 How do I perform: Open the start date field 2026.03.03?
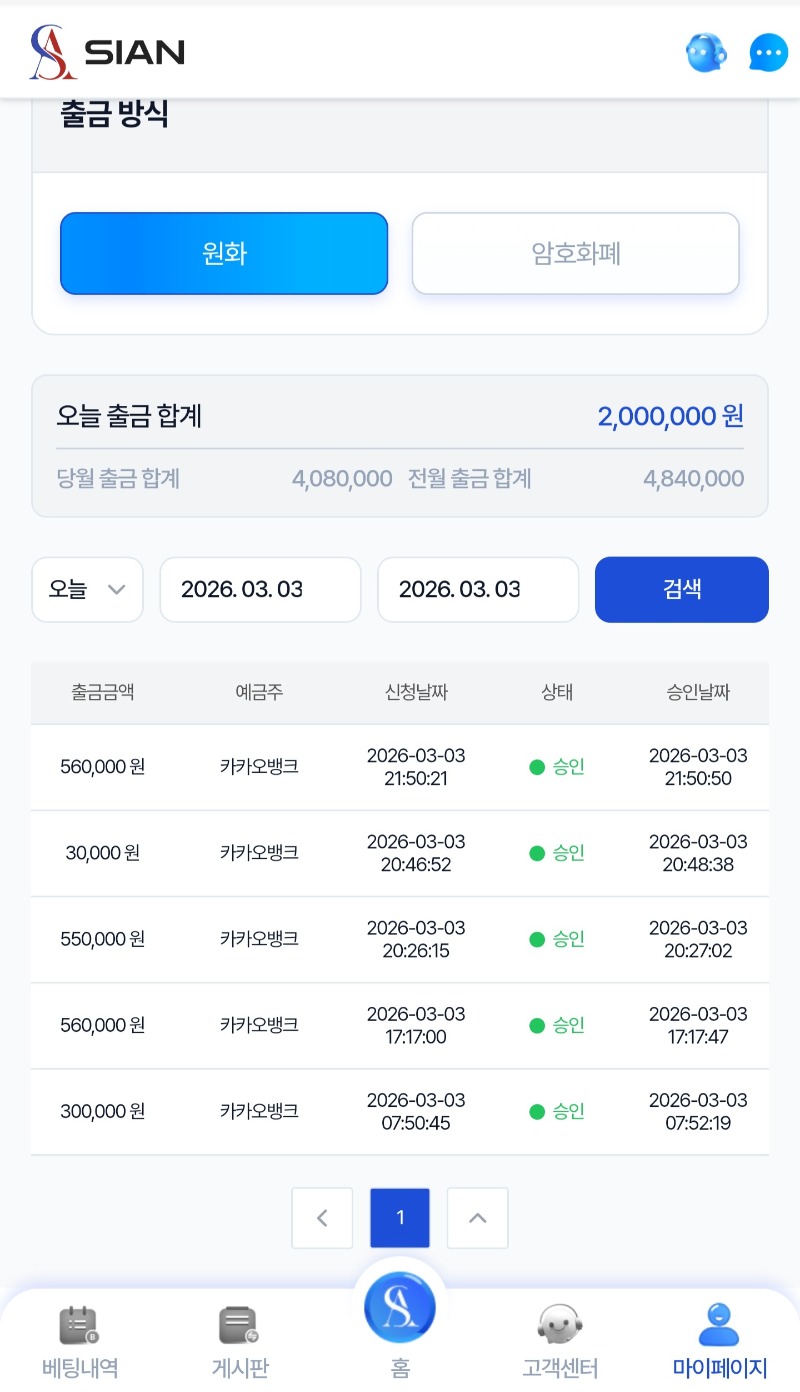pyautogui.click(x=260, y=590)
